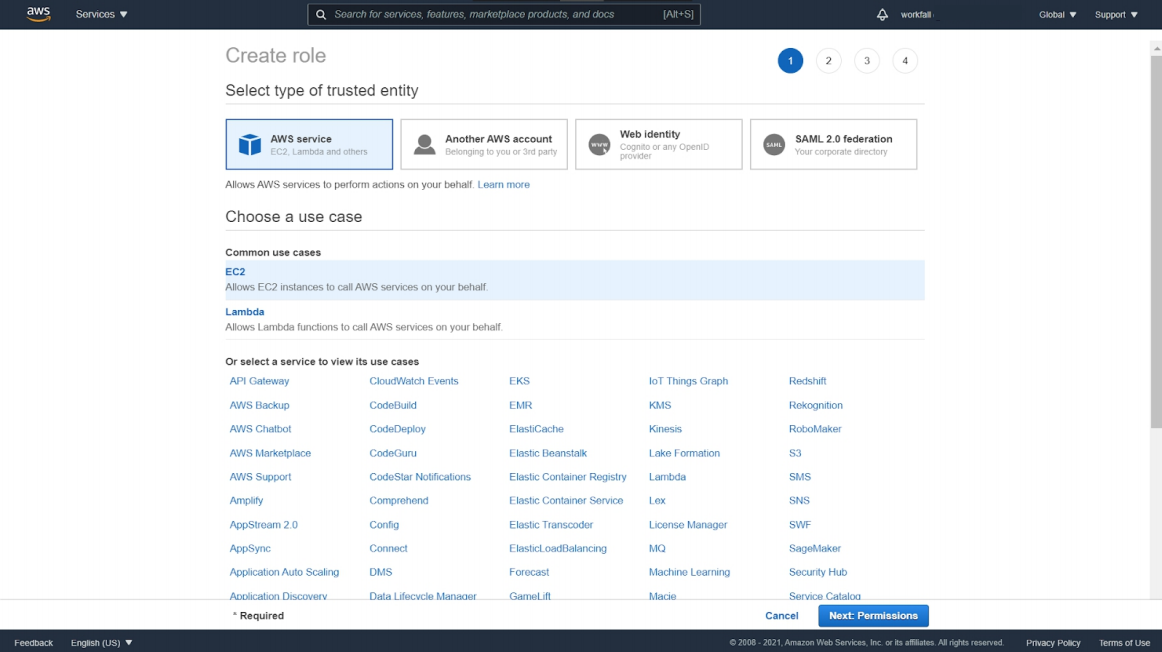Open the Terms of Use link

[1124, 642]
